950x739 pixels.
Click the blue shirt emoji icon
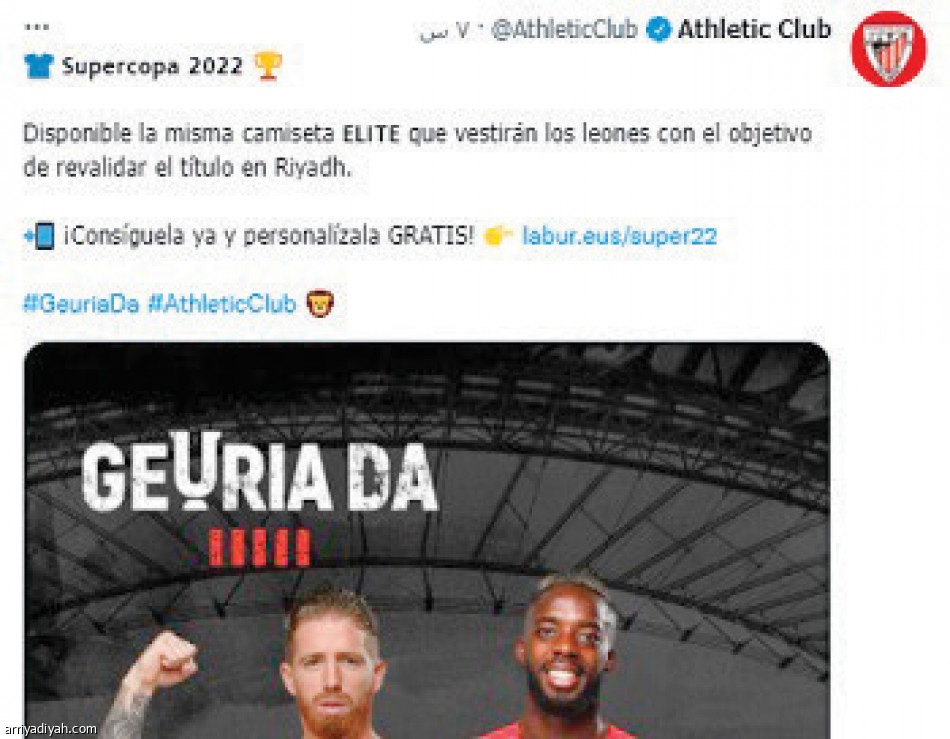point(39,66)
